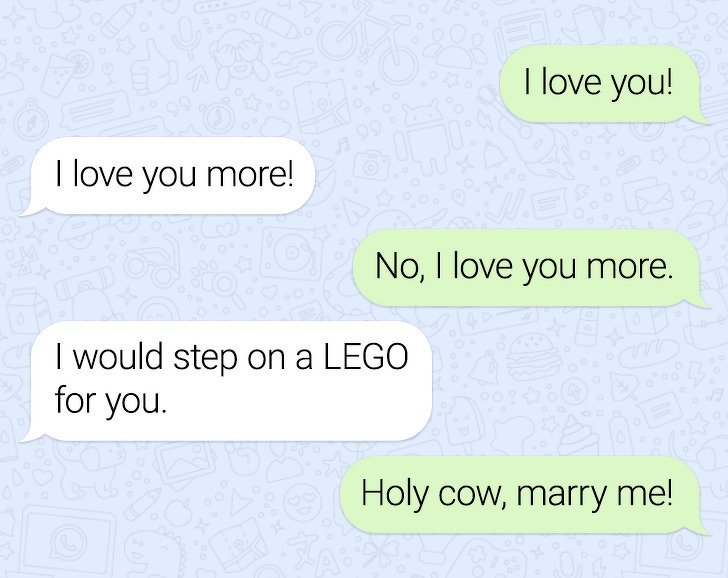Click the camera doodle in wallpaper
The height and width of the screenshot is (578, 728).
[x=370, y=165]
